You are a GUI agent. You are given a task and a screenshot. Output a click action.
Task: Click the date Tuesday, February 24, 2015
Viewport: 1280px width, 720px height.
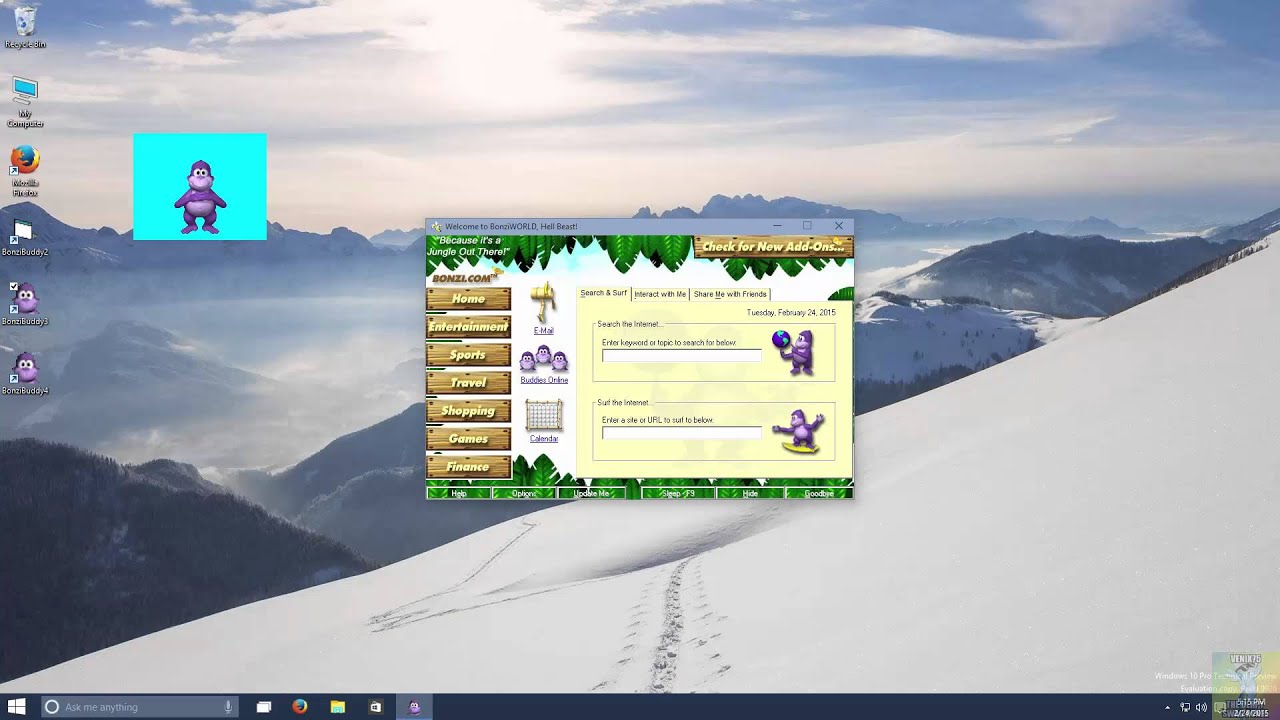791,312
